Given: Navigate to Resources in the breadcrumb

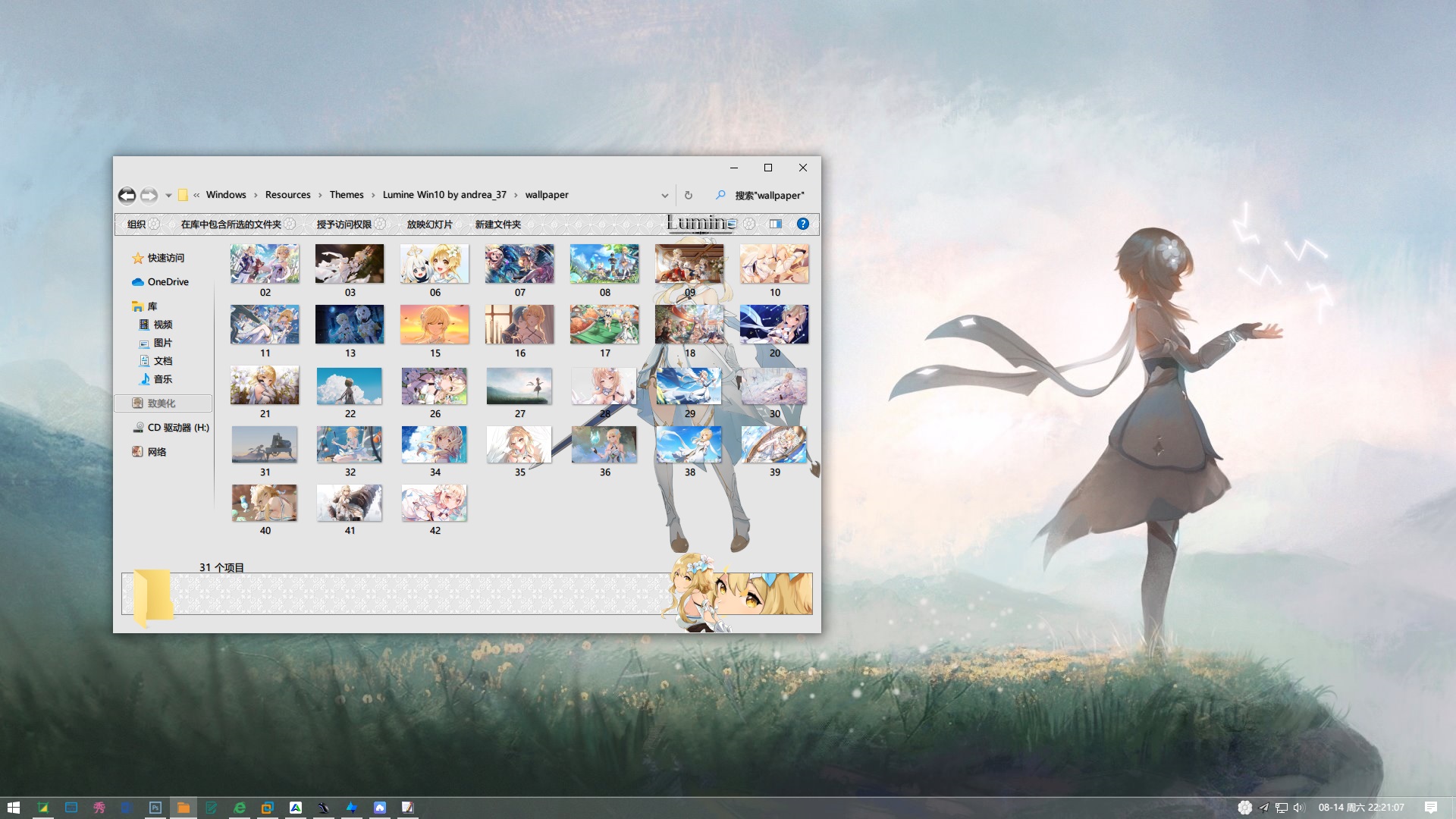Looking at the screenshot, I should [288, 195].
